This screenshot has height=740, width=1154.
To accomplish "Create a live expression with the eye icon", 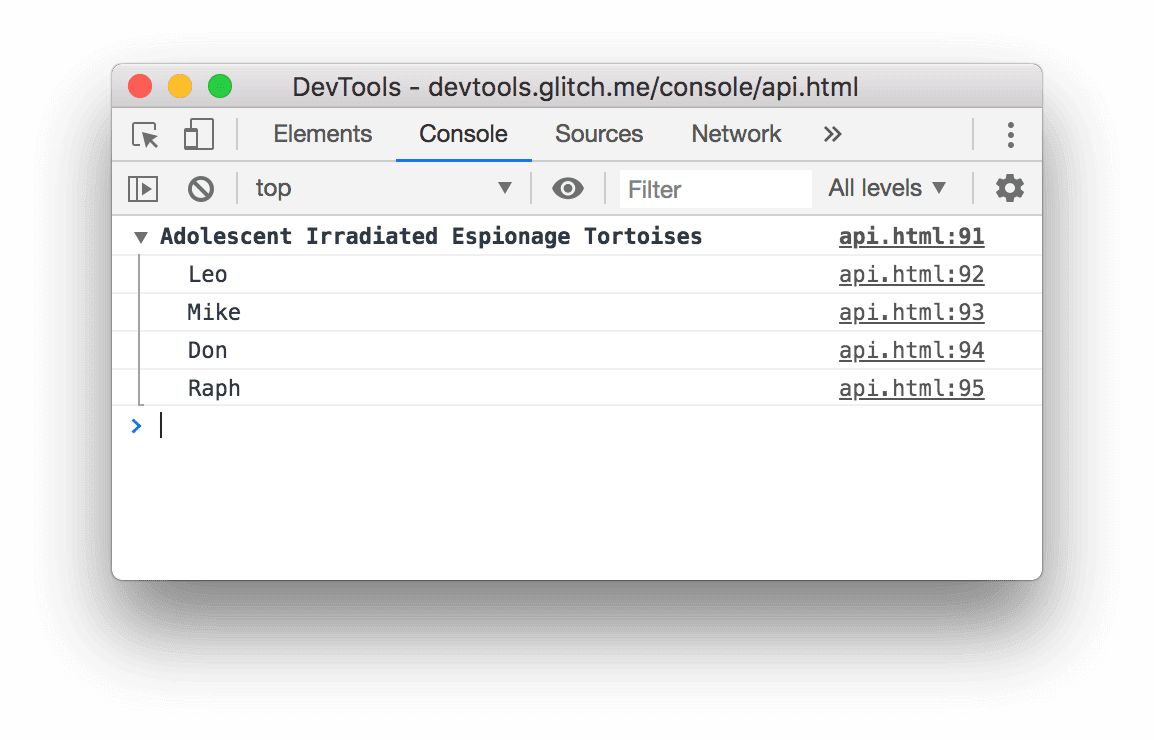I will pos(568,188).
